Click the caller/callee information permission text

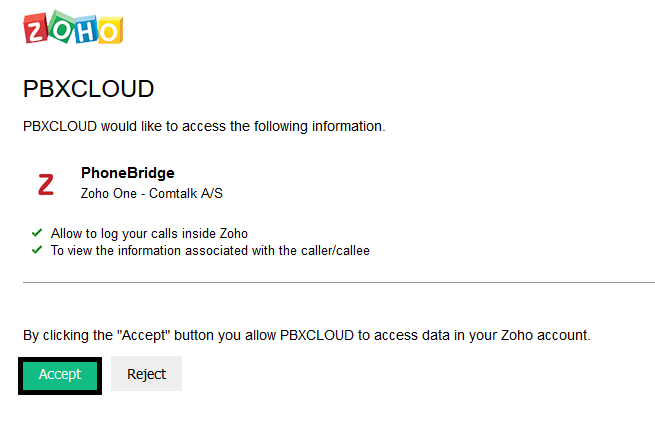210,251
